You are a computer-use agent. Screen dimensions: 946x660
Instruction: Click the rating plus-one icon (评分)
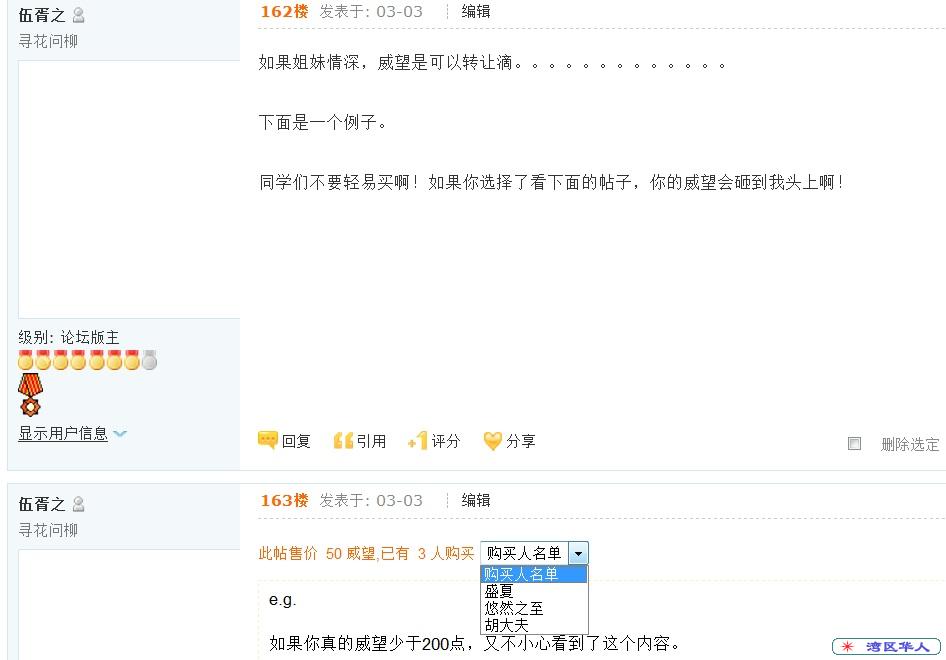click(417, 441)
